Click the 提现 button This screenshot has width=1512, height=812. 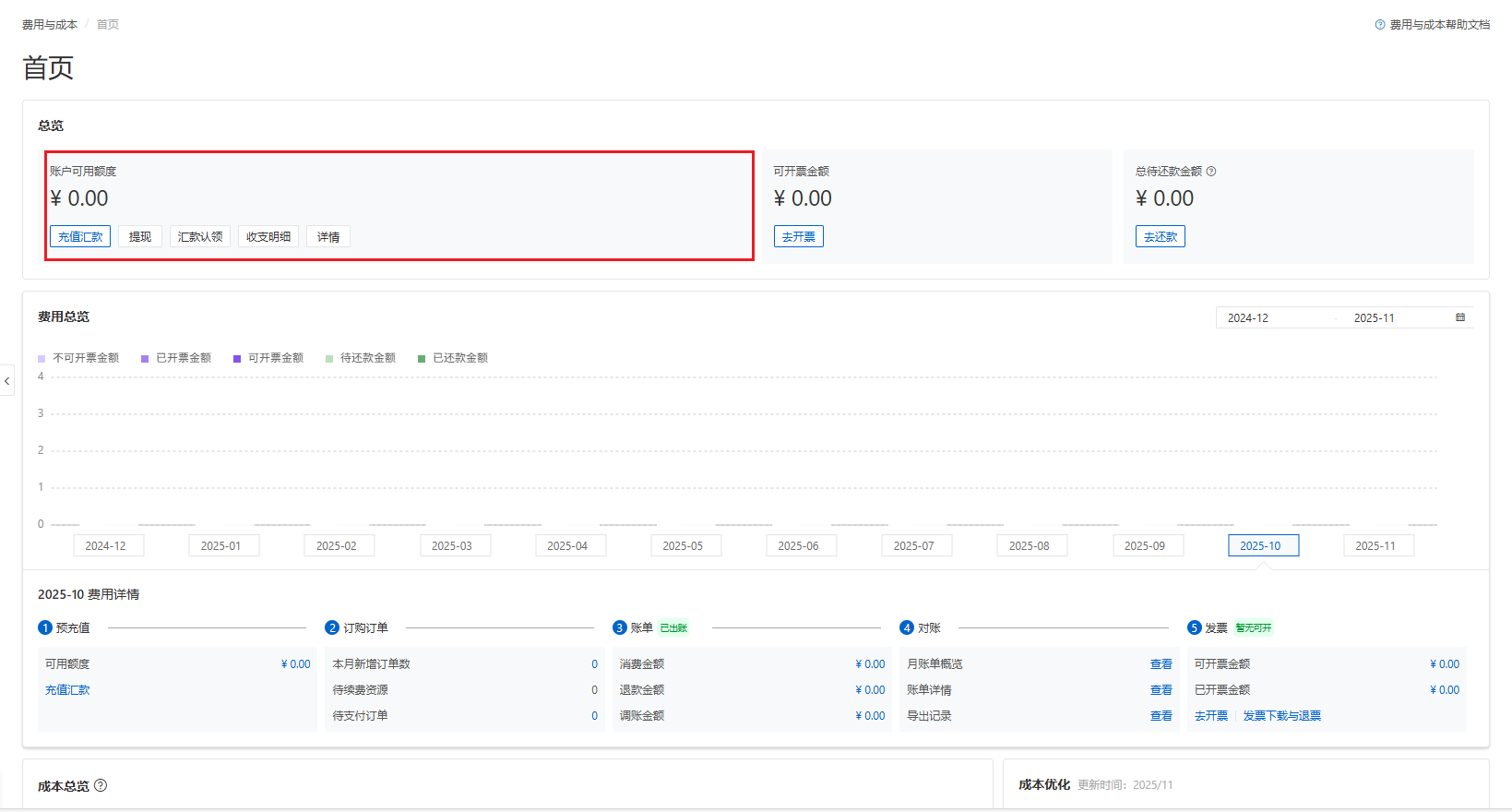pyautogui.click(x=140, y=237)
